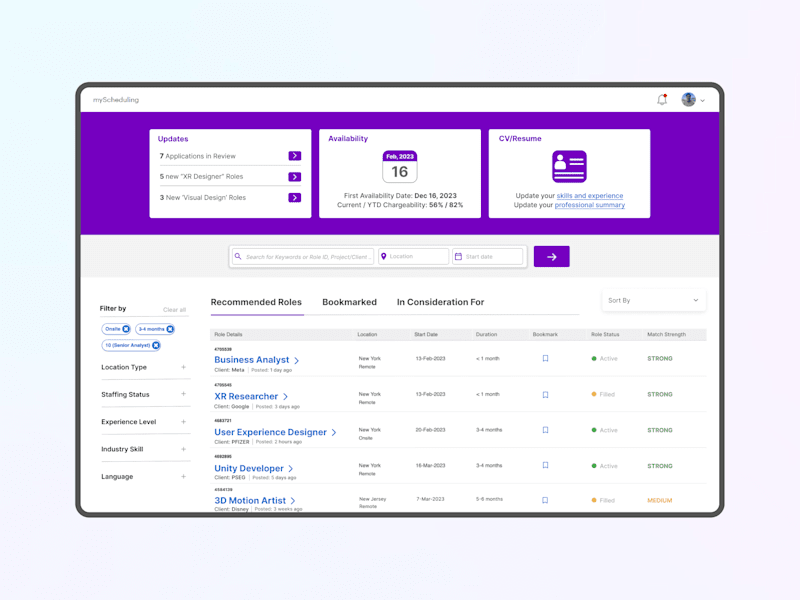Open the Business Analyst role

pyautogui.click(x=252, y=360)
